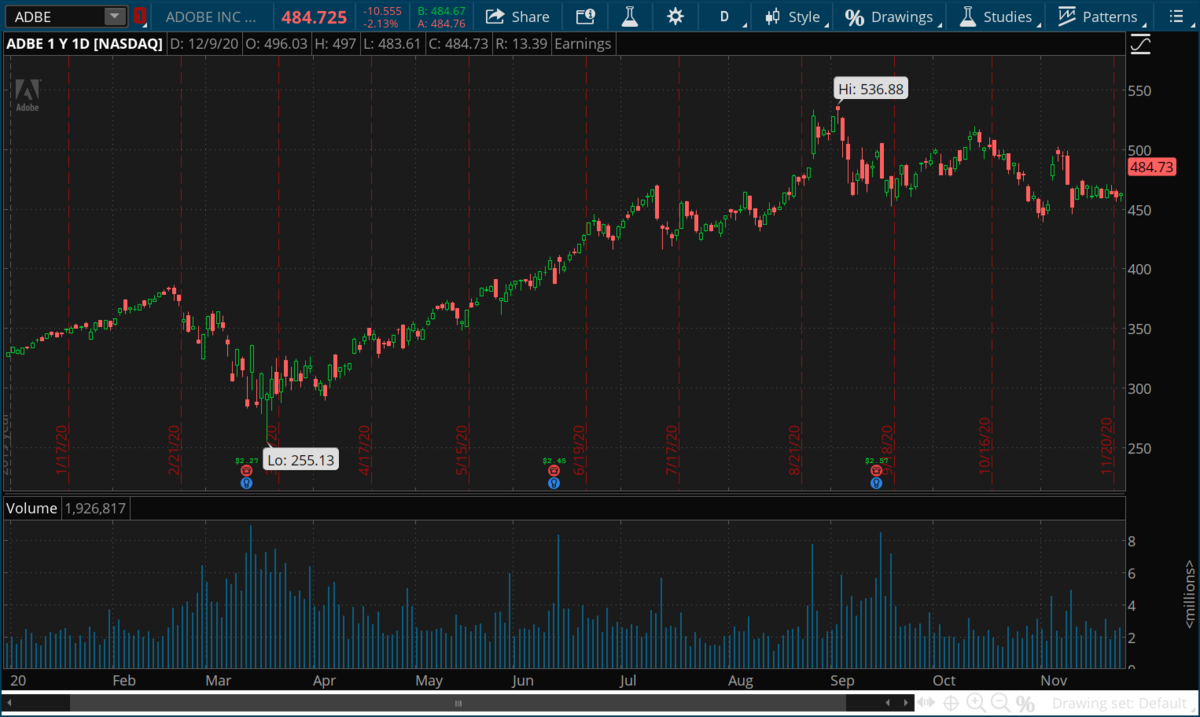Click the Volume study label
The height and width of the screenshot is (717, 1200).
(32, 508)
